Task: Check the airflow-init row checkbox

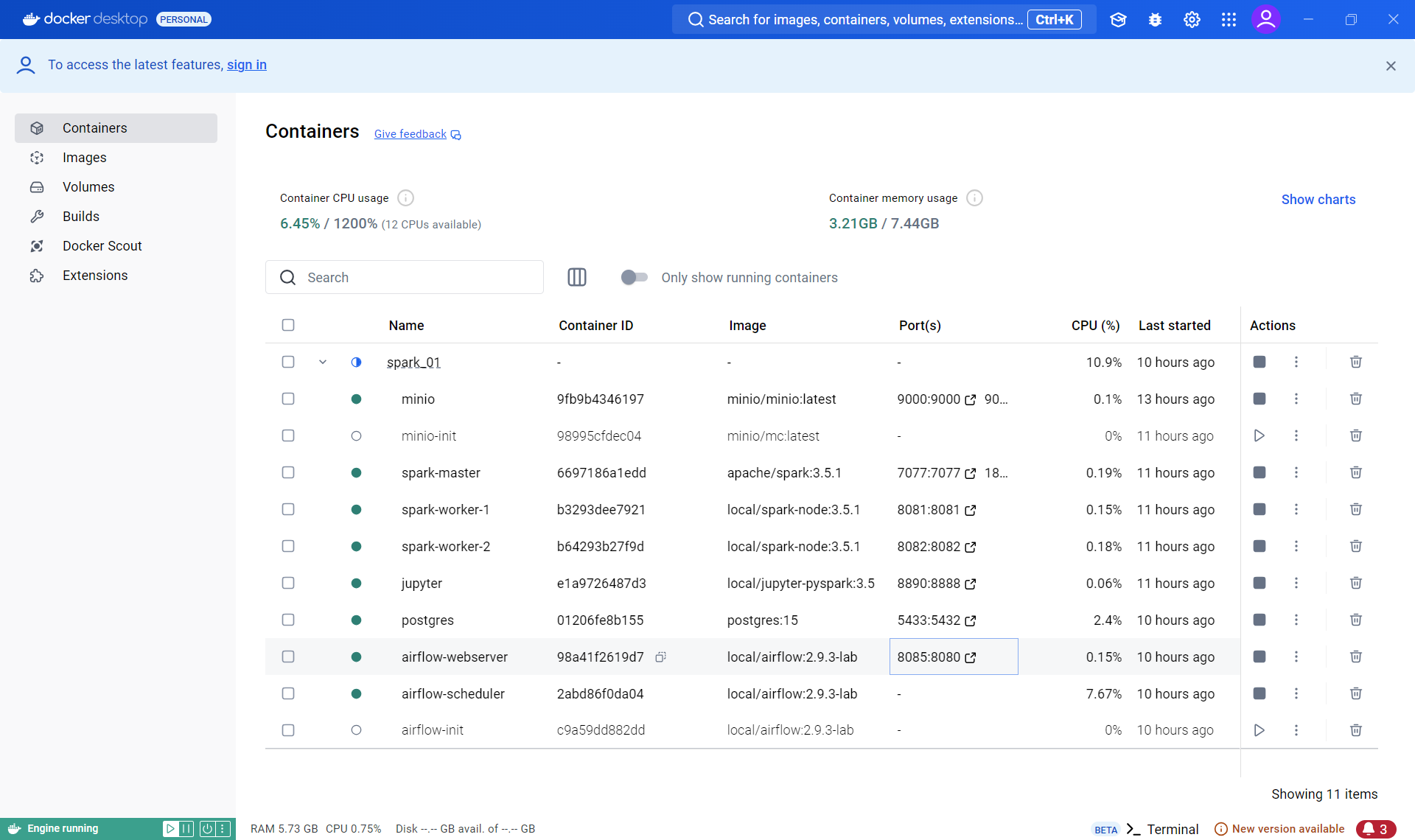Action: [288, 730]
